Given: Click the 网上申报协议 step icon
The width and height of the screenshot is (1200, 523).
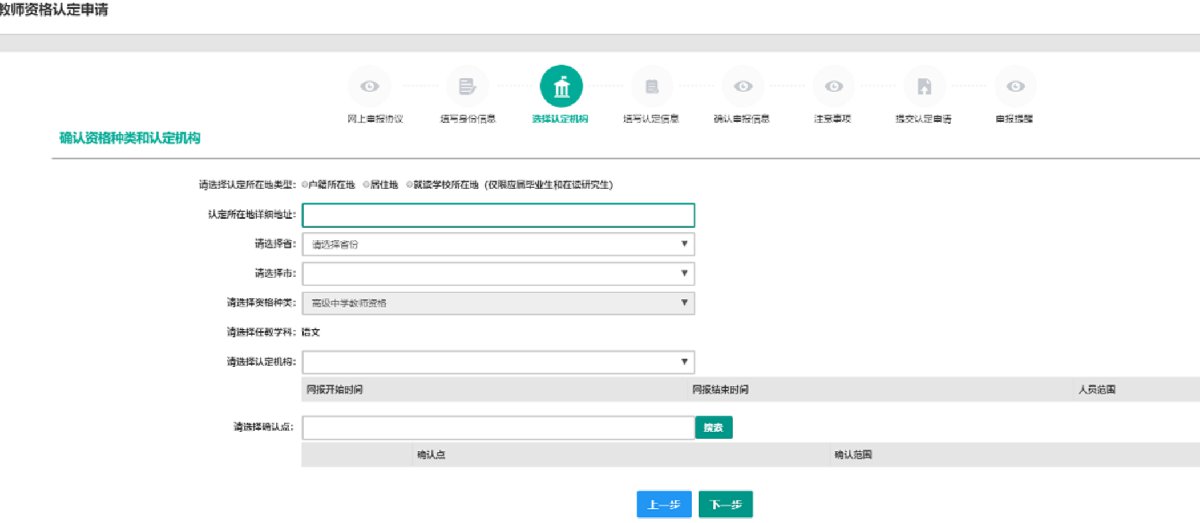Looking at the screenshot, I should [x=369, y=87].
